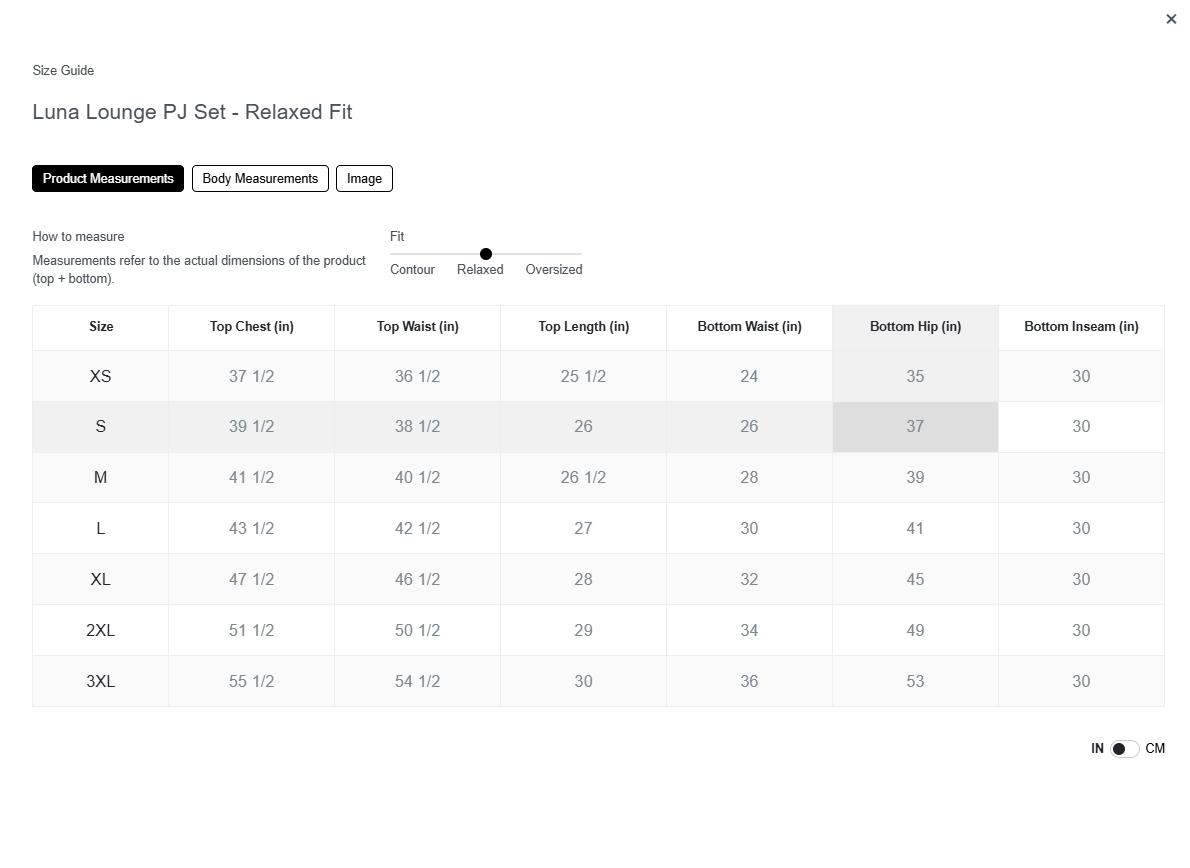
Task: Click the Oversized fit label
Action: click(553, 270)
